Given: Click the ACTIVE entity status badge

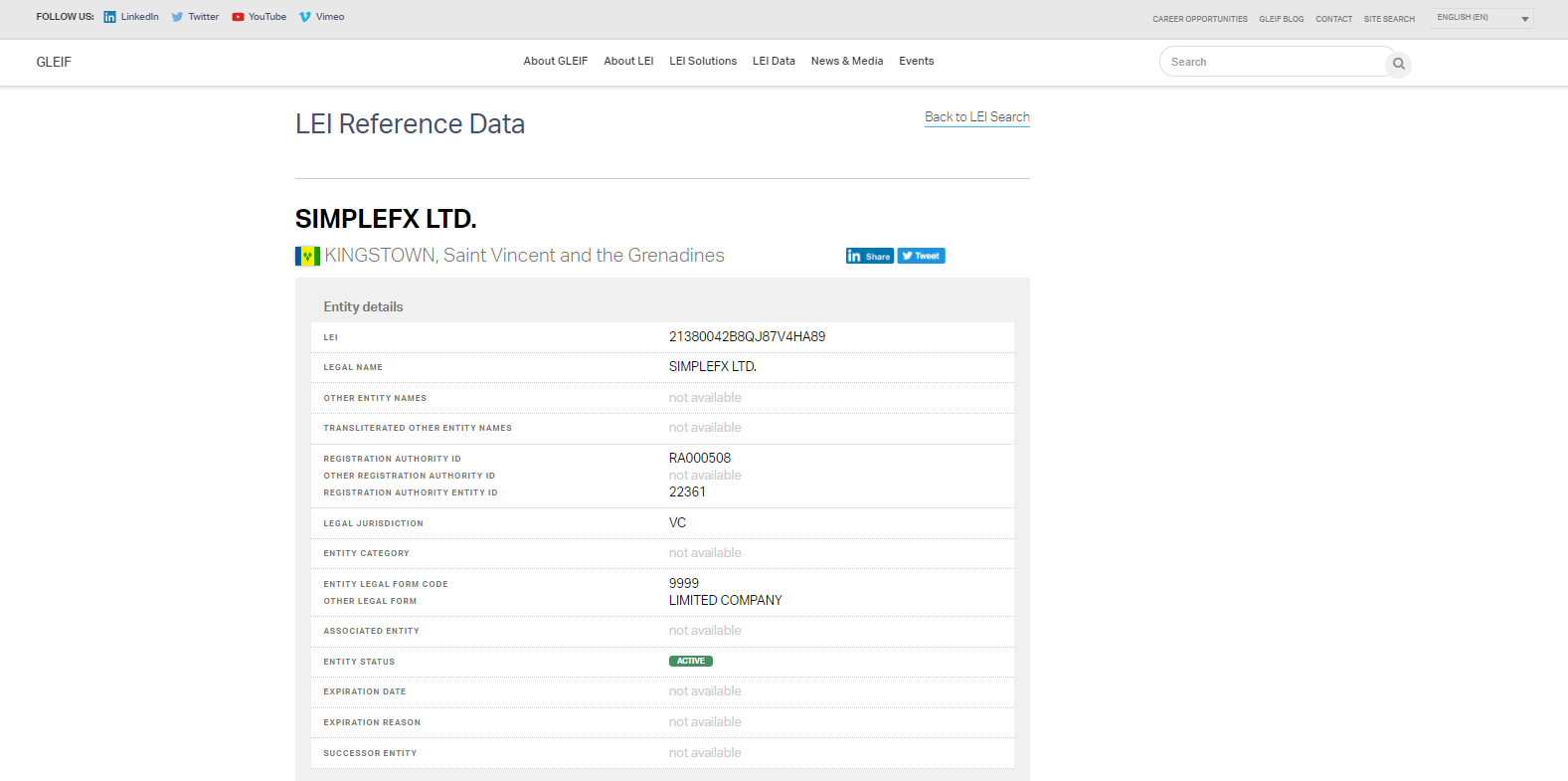Looking at the screenshot, I should point(691,661).
